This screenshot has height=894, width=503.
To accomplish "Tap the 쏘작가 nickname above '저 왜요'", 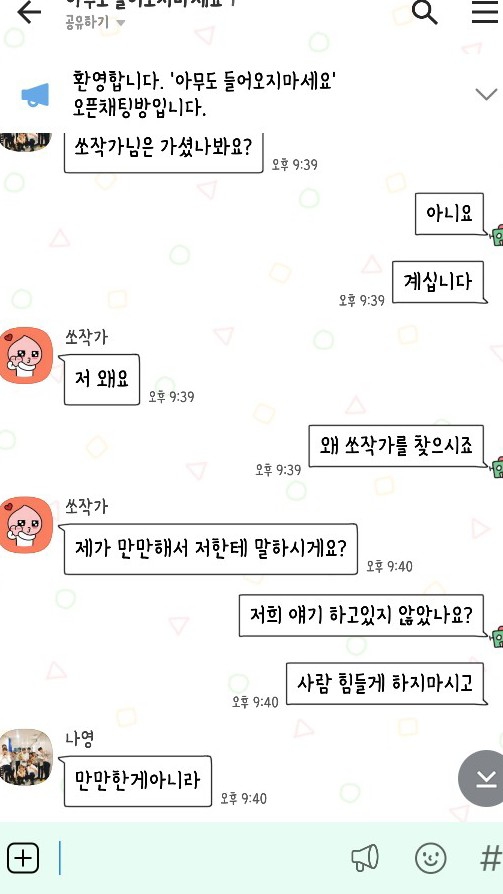I will [86, 337].
